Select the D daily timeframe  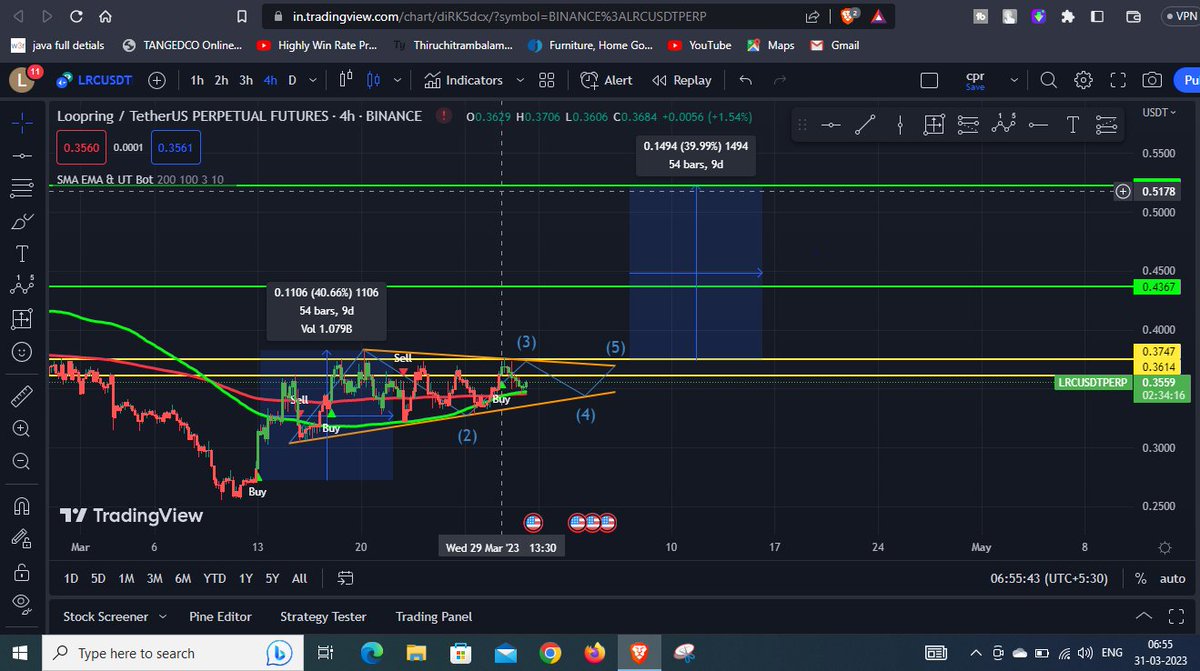(x=292, y=80)
